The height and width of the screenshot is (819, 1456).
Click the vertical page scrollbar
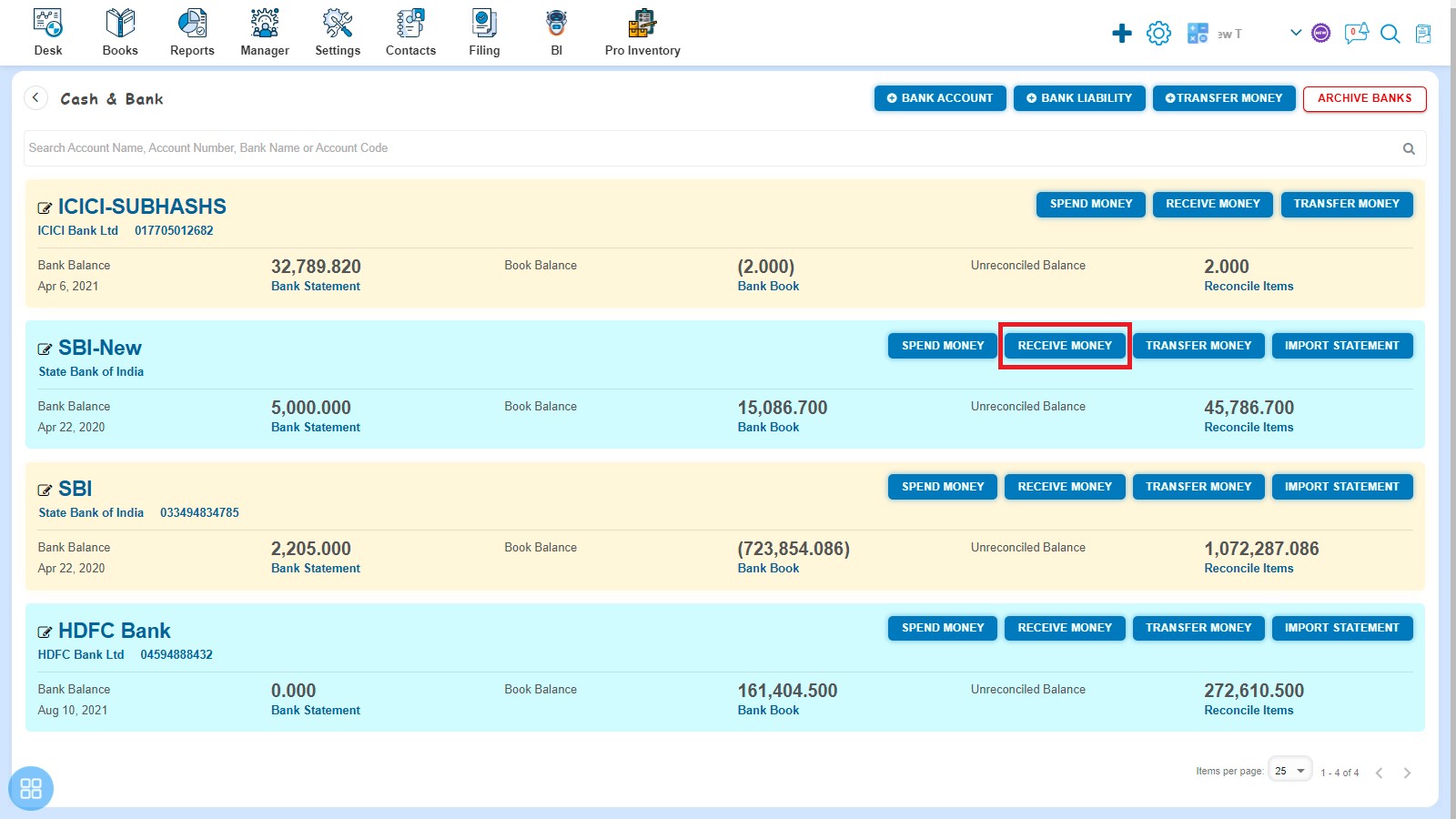pyautogui.click(x=1451, y=409)
